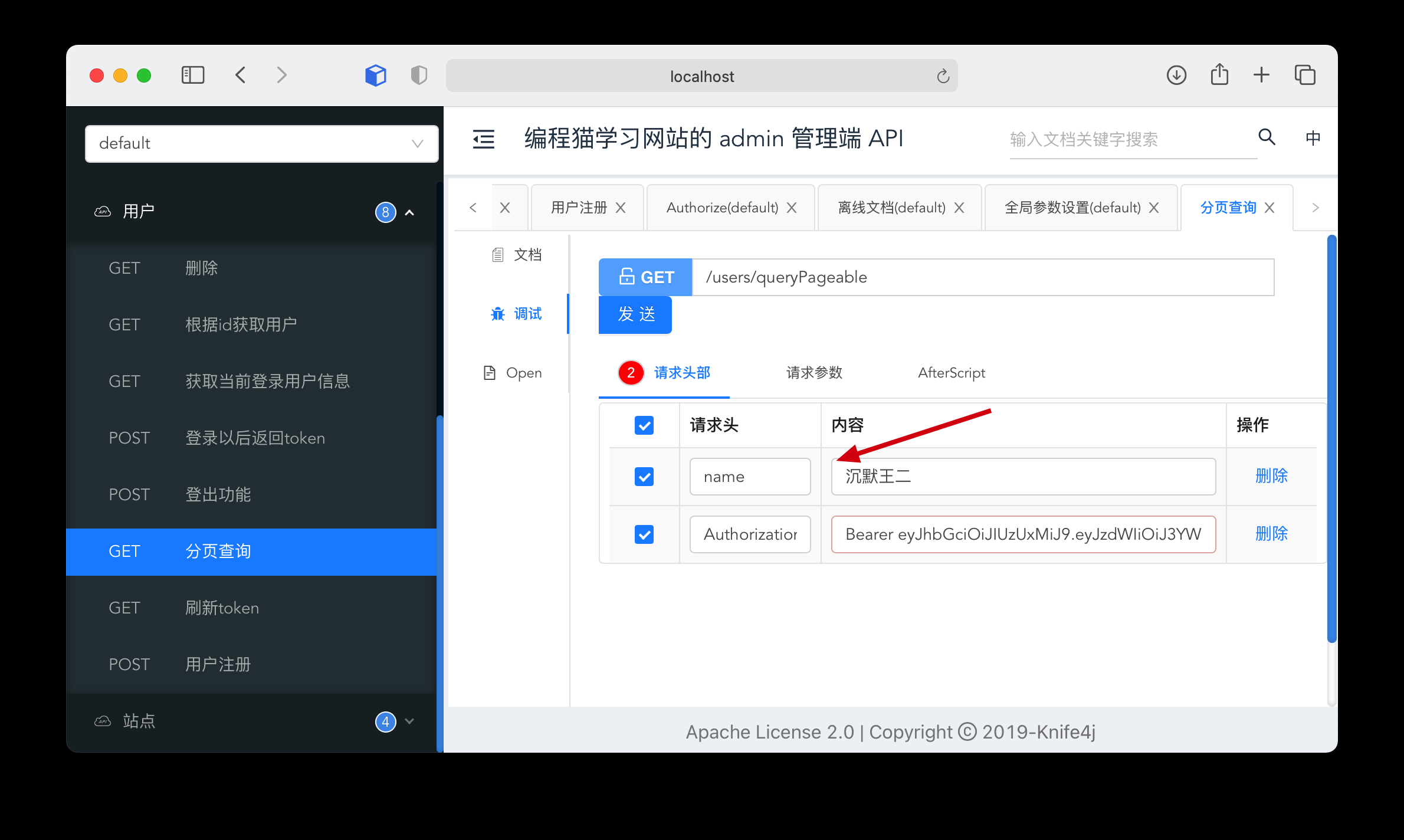Click the collapse sidebar menu icon
The height and width of the screenshot is (840, 1404).
pyautogui.click(x=484, y=139)
